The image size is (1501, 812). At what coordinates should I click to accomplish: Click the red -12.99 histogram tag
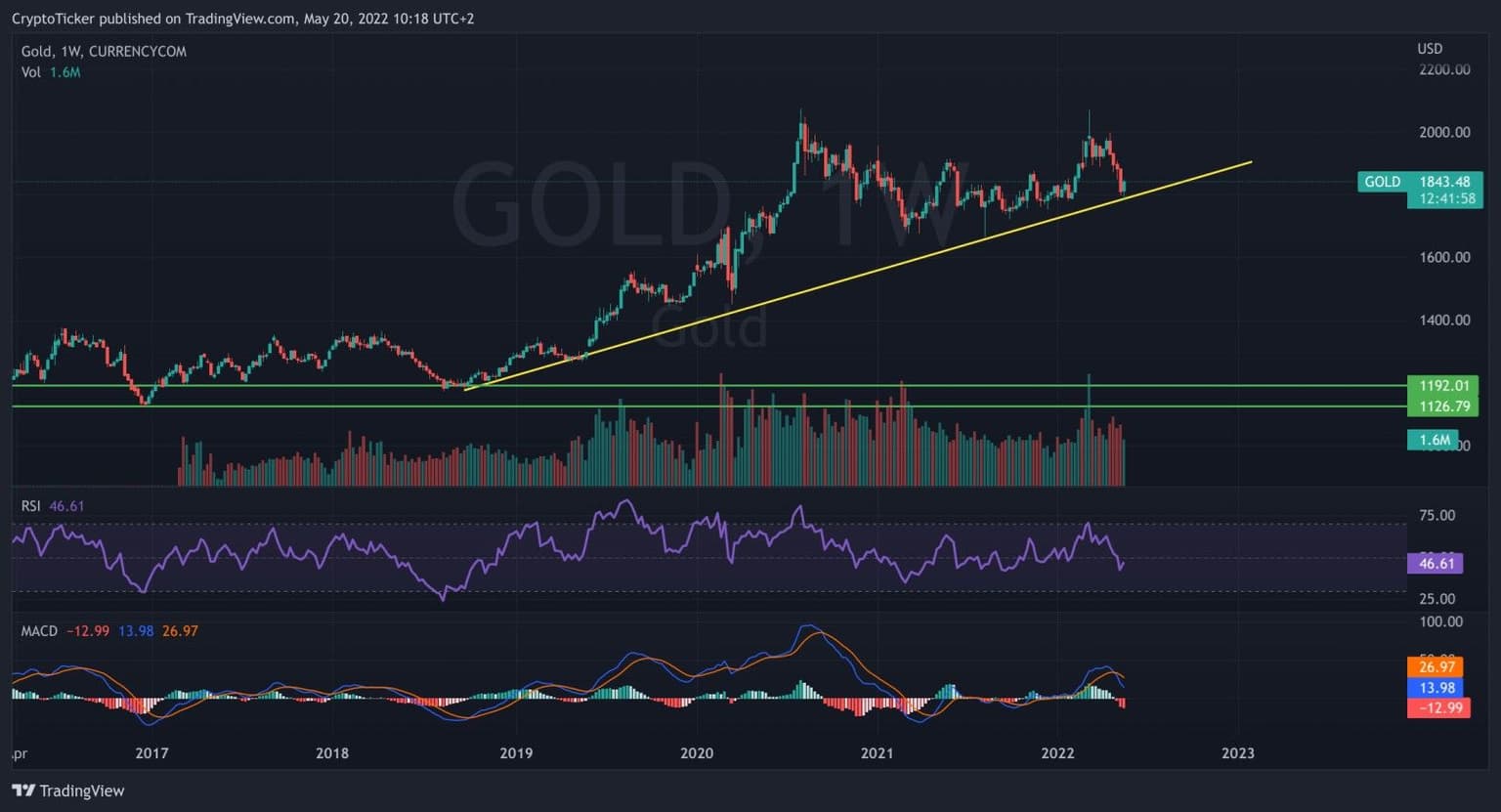(x=1437, y=707)
